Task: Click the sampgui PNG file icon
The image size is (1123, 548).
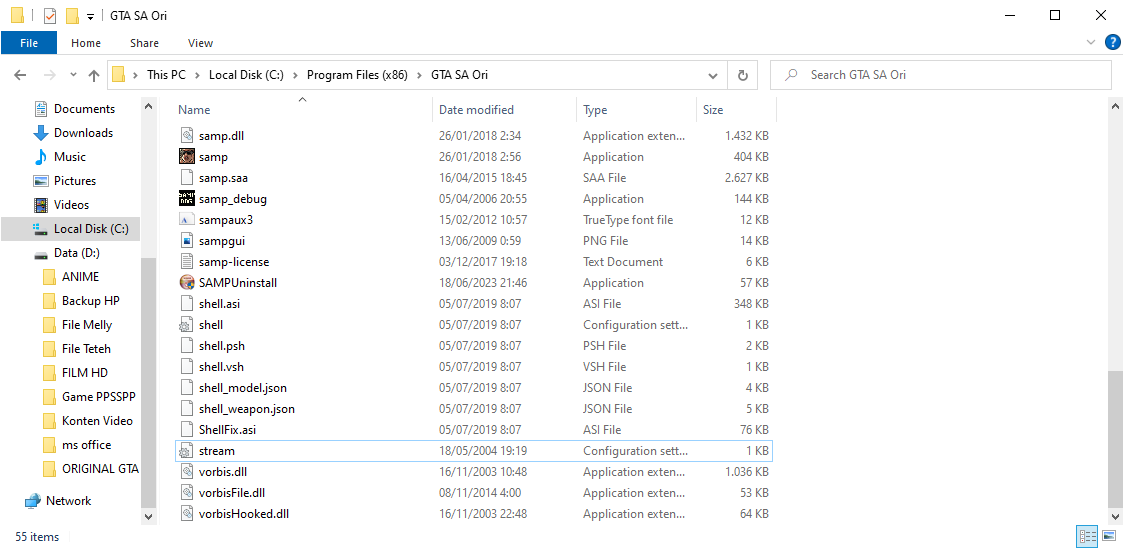Action: tap(186, 241)
